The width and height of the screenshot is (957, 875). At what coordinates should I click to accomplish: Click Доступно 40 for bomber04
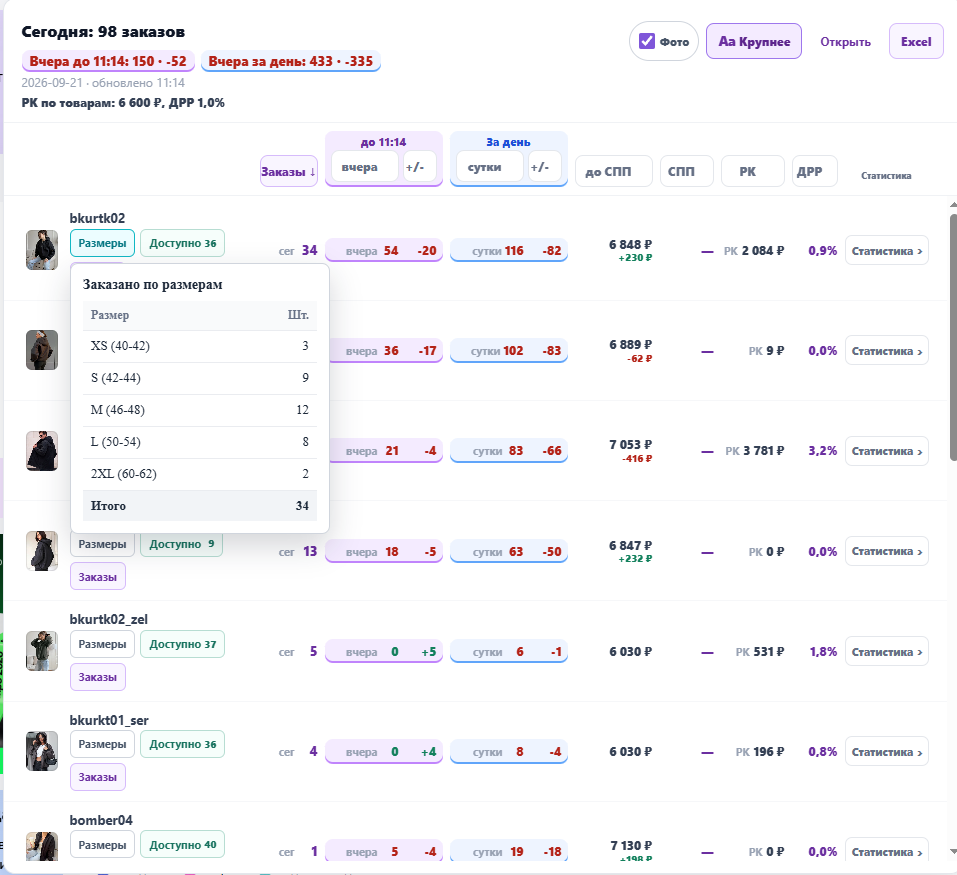pos(182,845)
